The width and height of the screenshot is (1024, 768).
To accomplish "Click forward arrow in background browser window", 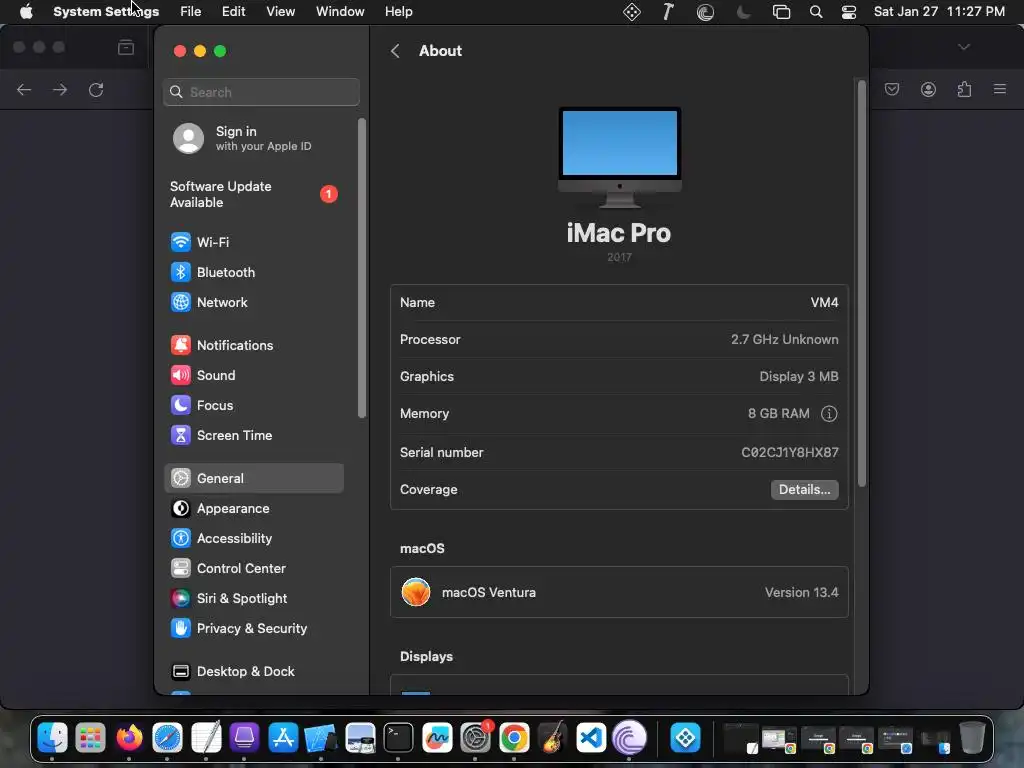I will point(60,89).
